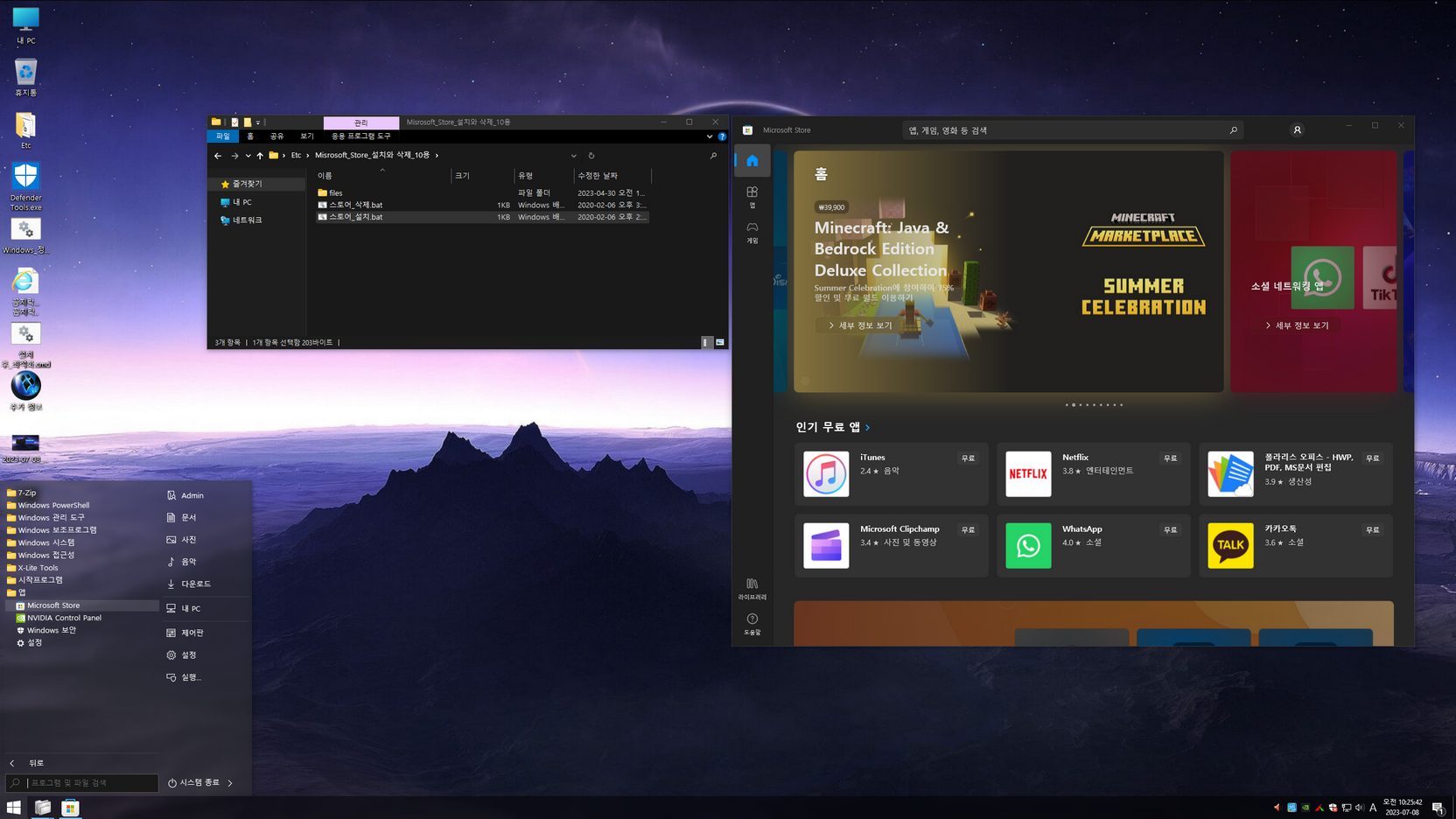Click the Up arrow in File Explorer
Viewport: 1456px width, 819px height.
[260, 156]
